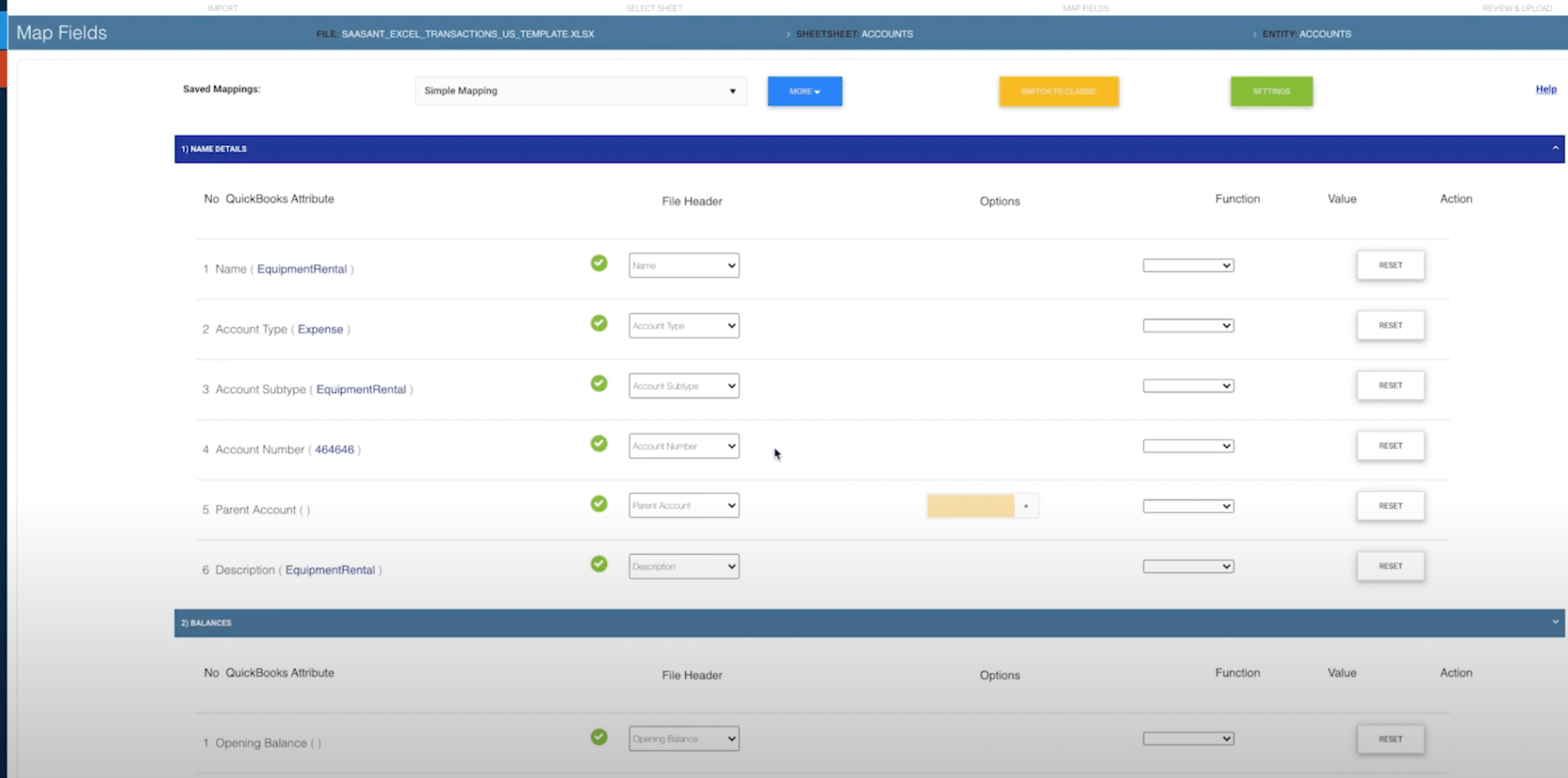The image size is (1568, 778).
Task: Click the green checkmark for Opening Balance
Action: (599, 737)
